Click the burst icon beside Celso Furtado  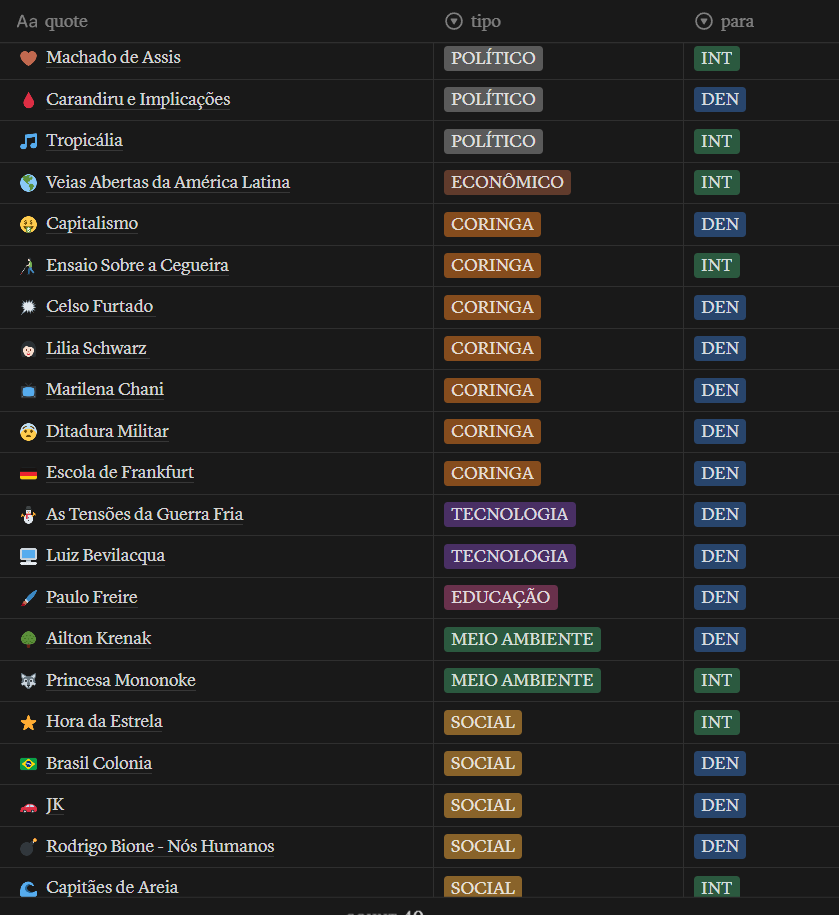(x=28, y=307)
